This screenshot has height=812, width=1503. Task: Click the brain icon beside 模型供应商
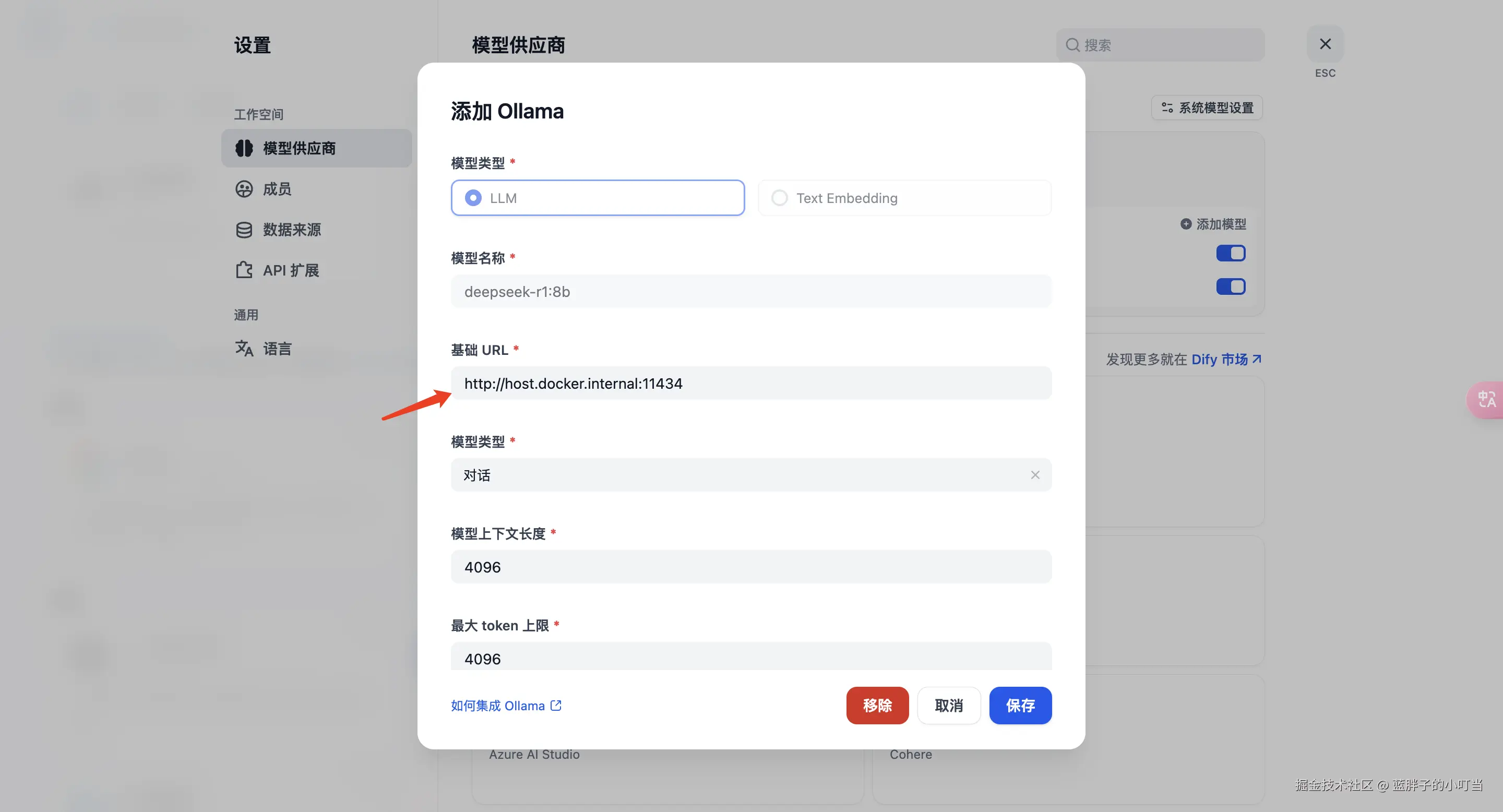[244, 148]
